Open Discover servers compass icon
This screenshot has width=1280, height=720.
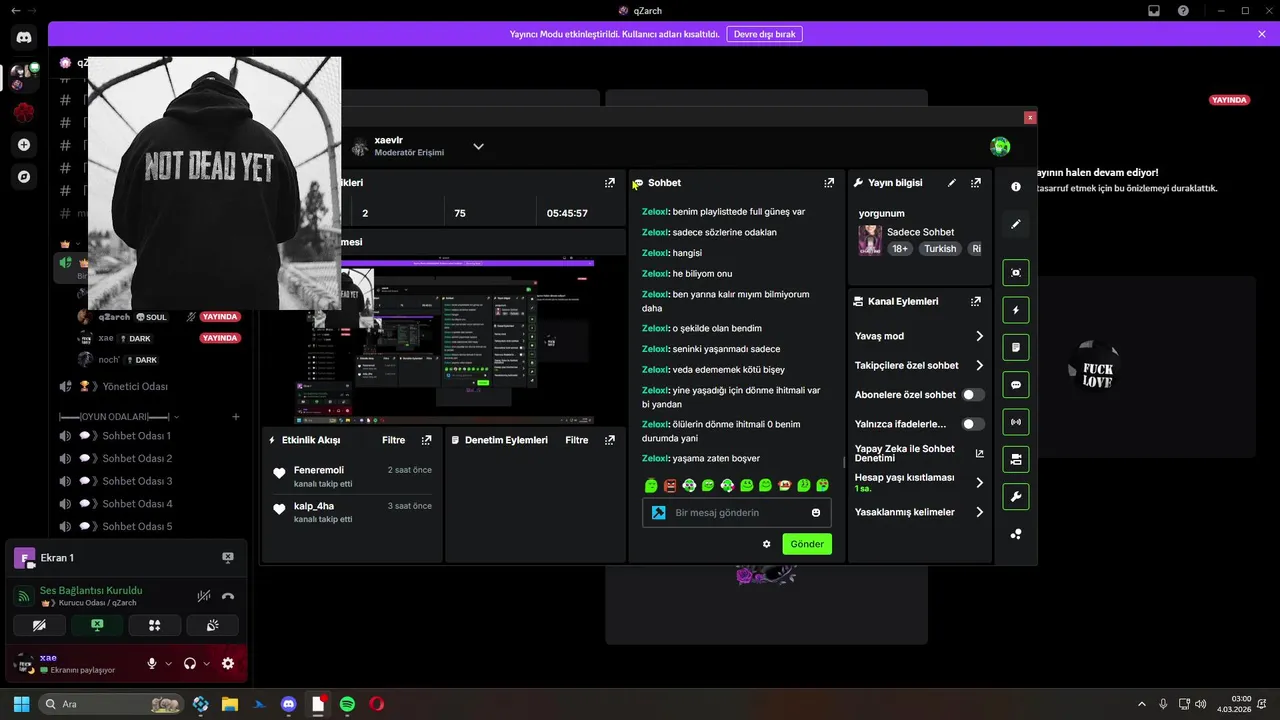[24, 177]
